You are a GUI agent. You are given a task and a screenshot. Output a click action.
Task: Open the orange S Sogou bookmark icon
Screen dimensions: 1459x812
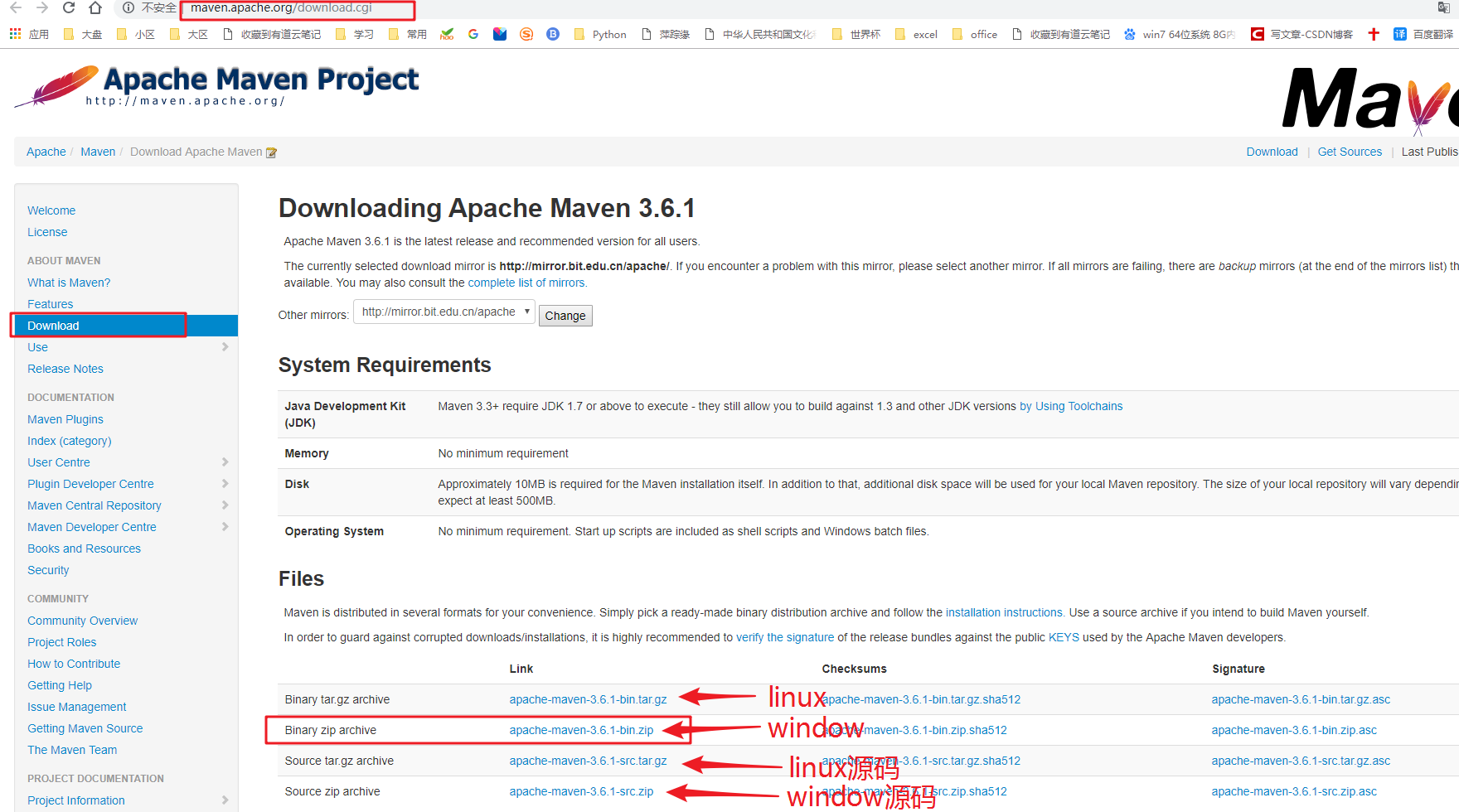[x=526, y=34]
